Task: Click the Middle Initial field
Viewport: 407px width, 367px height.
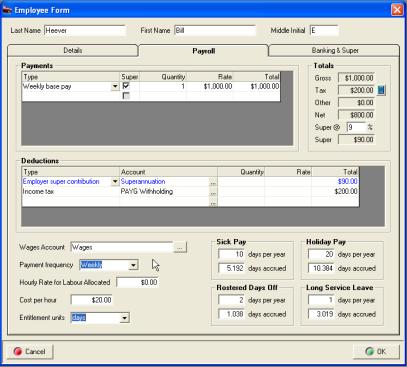Action: pyautogui.click(x=324, y=31)
